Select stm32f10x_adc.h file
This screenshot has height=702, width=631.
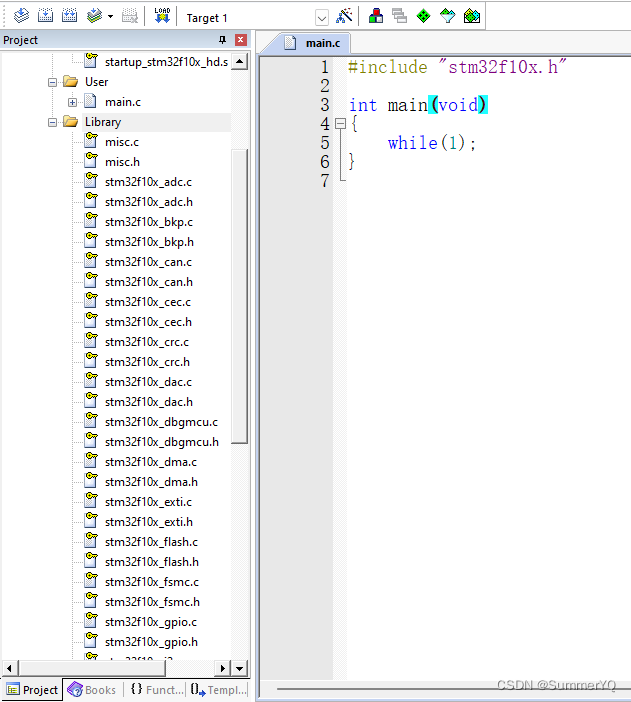coord(149,202)
